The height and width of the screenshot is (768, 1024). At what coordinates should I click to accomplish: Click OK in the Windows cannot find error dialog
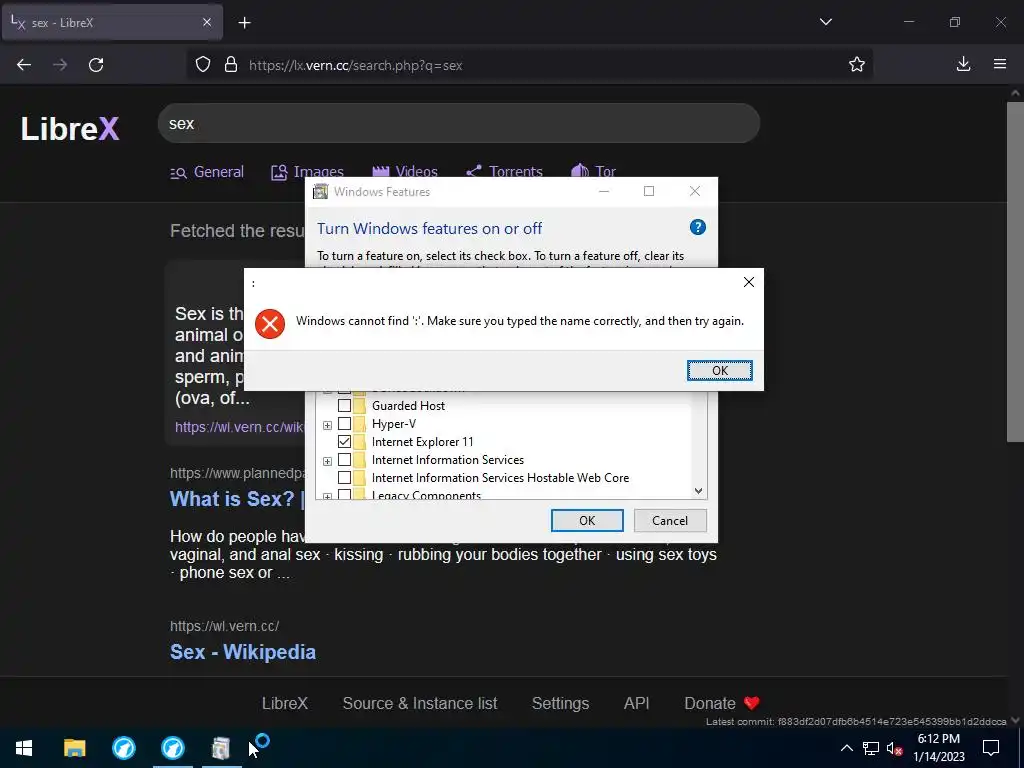(720, 370)
